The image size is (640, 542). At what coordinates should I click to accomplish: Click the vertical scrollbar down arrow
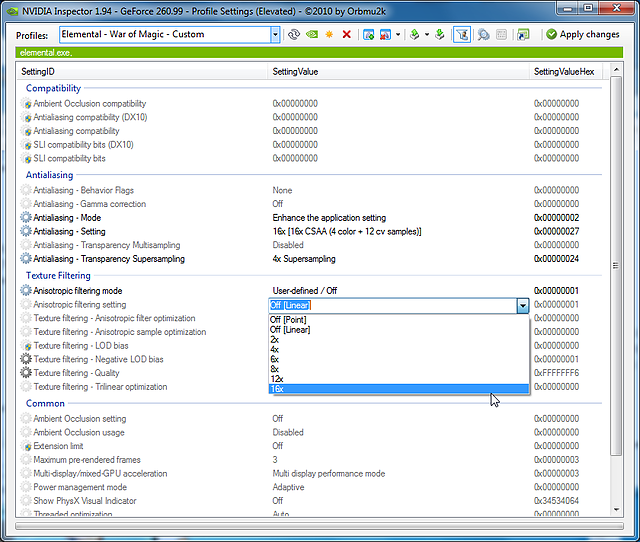pyautogui.click(x=616, y=510)
